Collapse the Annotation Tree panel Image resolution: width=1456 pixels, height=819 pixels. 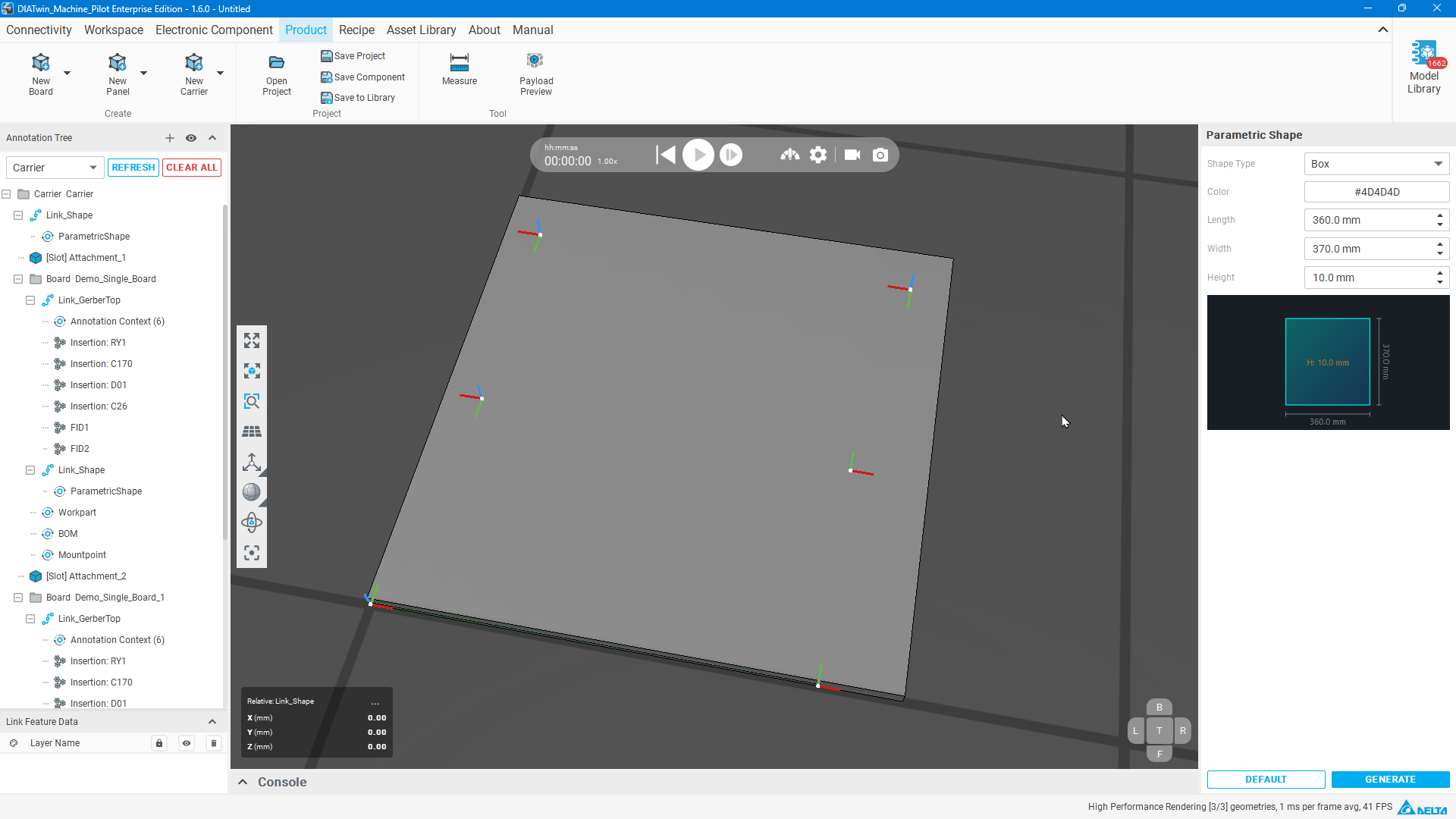212,138
